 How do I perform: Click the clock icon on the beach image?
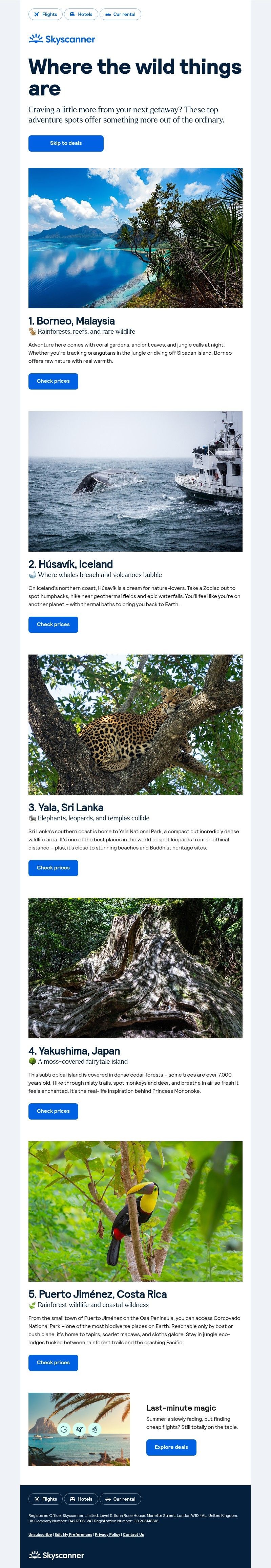(64, 1429)
